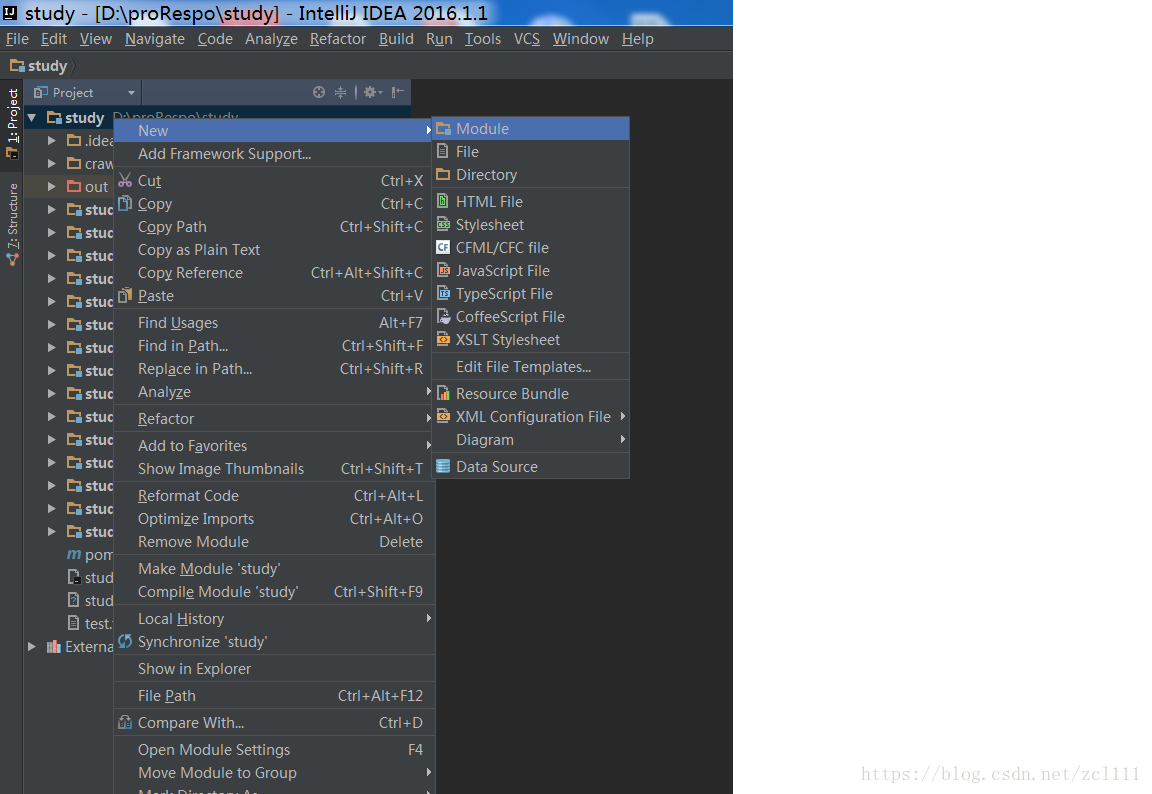Viewport: 1152px width, 794px height.
Task: Click the Collapse All icon in Project toolbar
Action: click(x=340, y=92)
